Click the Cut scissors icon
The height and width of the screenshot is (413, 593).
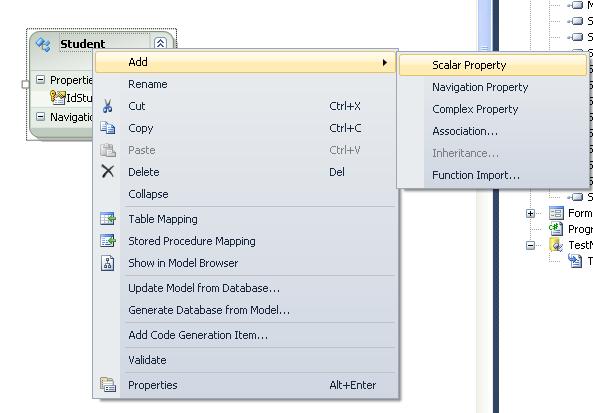point(107,106)
